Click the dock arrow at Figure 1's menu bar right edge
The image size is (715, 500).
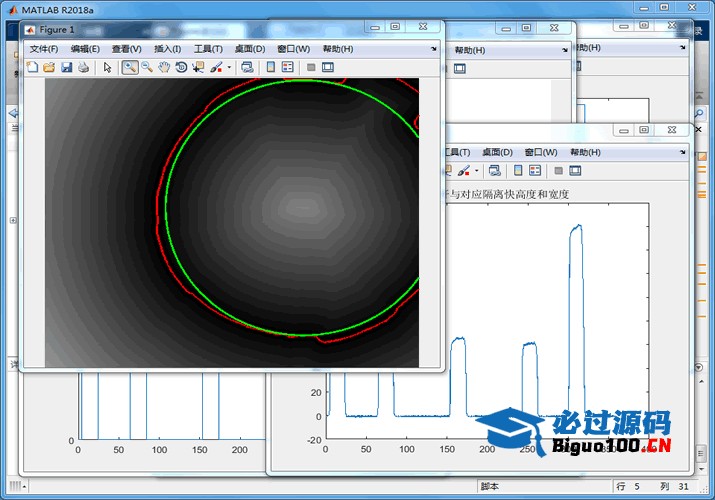point(433,48)
